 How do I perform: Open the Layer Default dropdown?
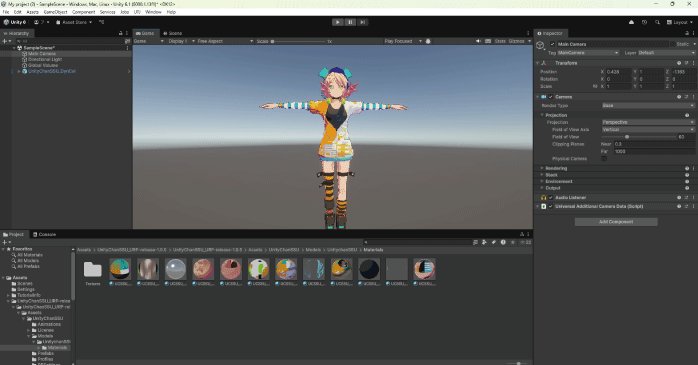tap(666, 53)
